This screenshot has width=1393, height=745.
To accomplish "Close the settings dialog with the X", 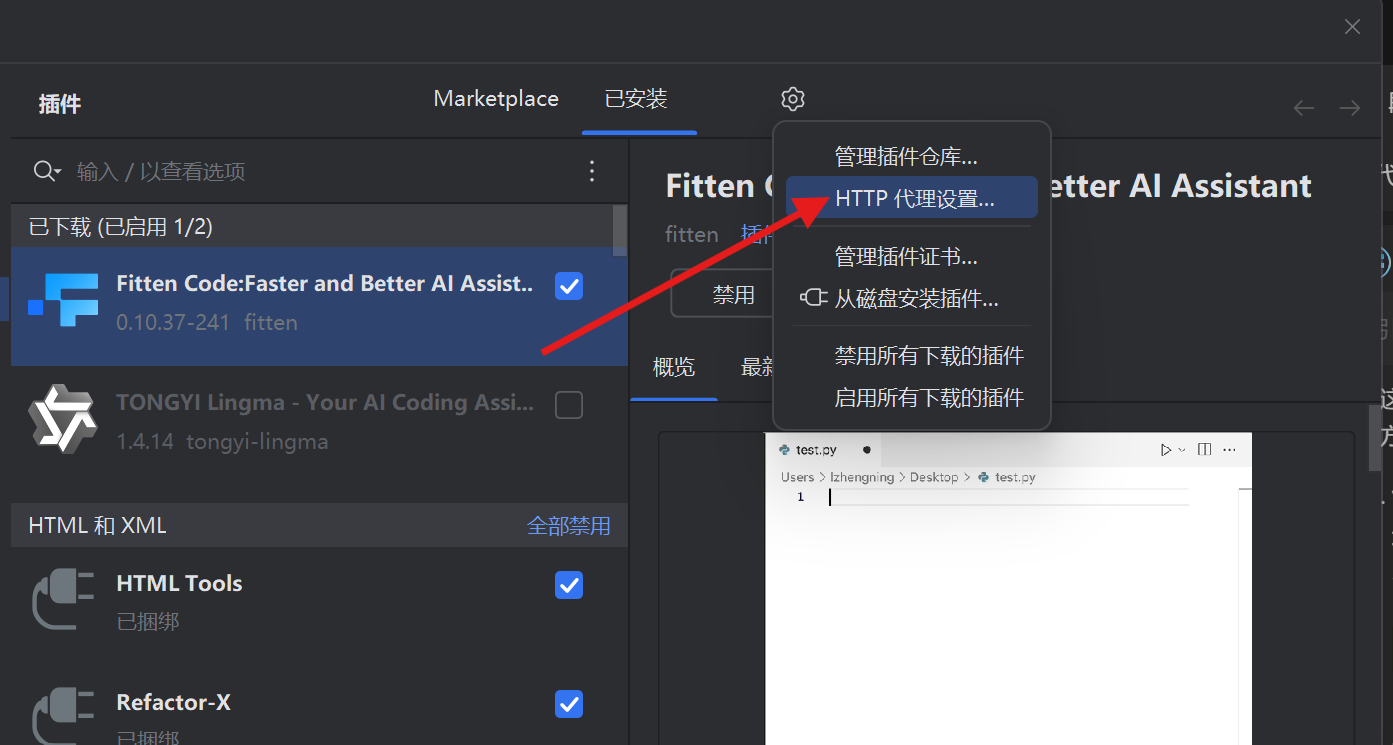I will (1352, 27).
